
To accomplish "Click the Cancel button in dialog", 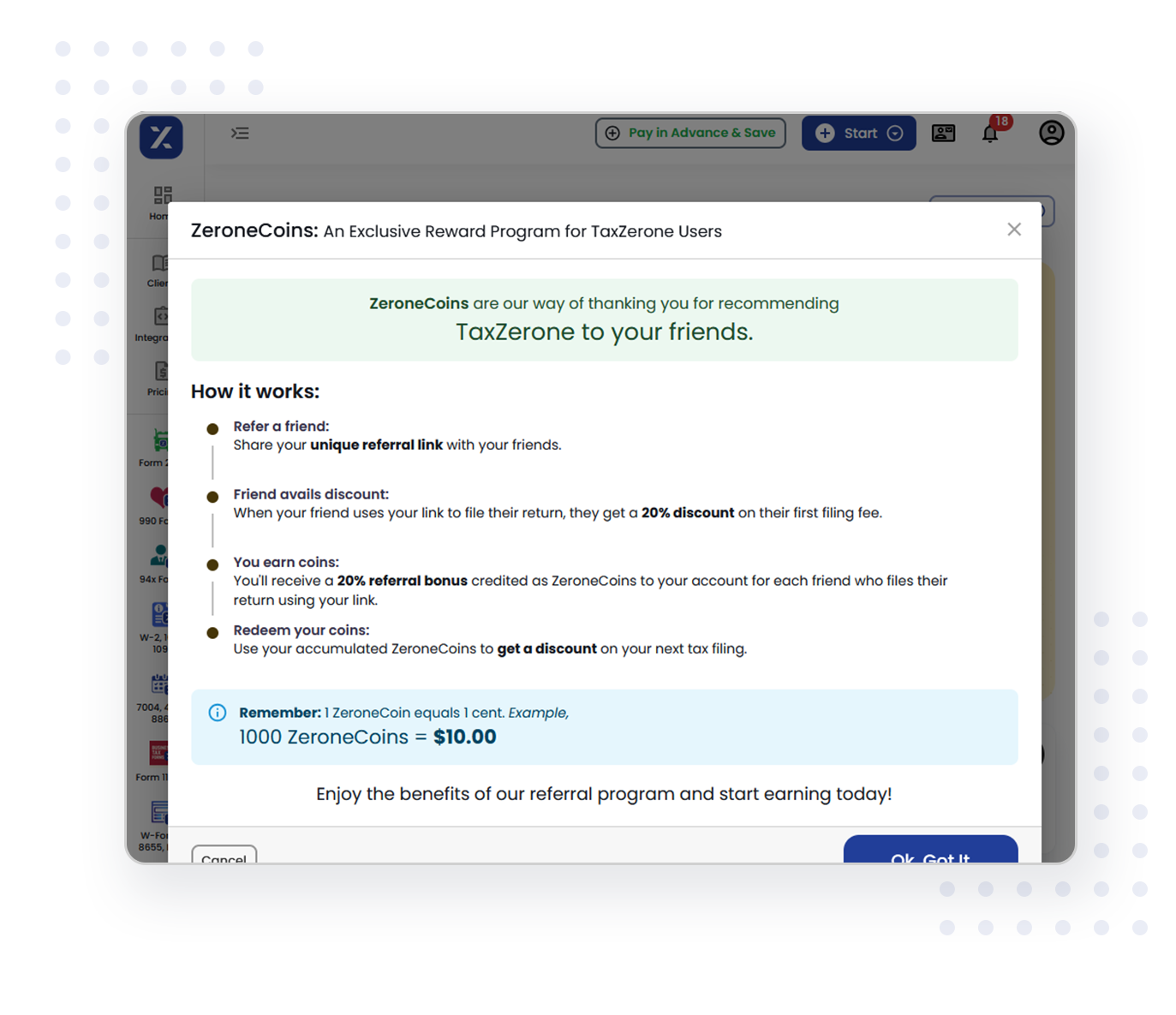I will click(x=224, y=855).
